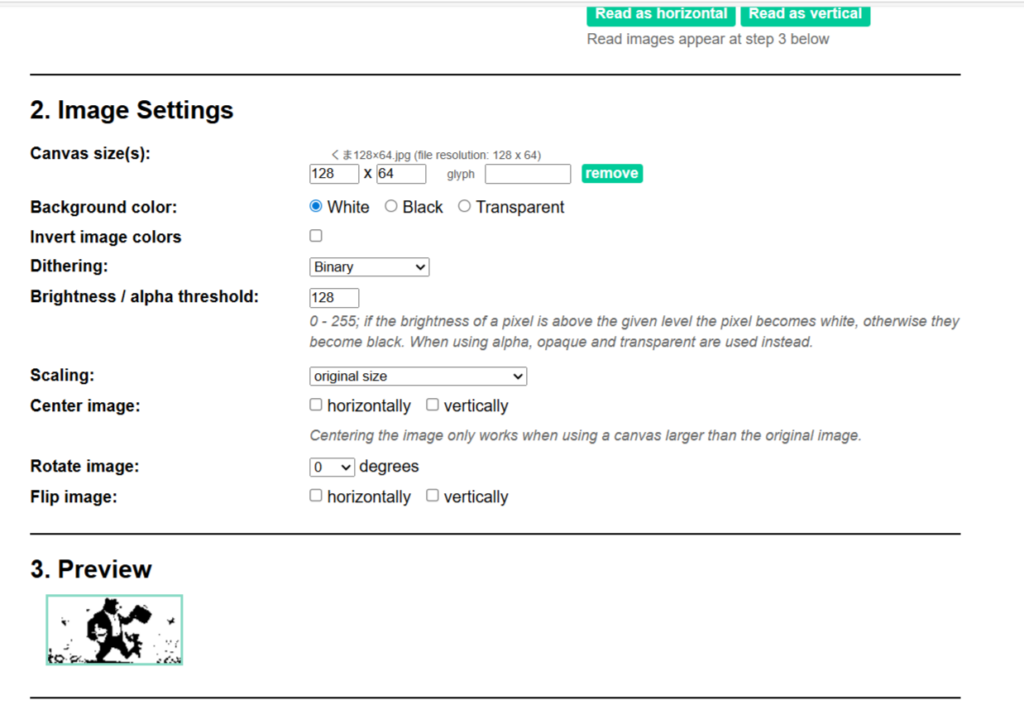The height and width of the screenshot is (705, 1024).
Task: Click the 'Dithering:' label
Action: click(x=69, y=266)
